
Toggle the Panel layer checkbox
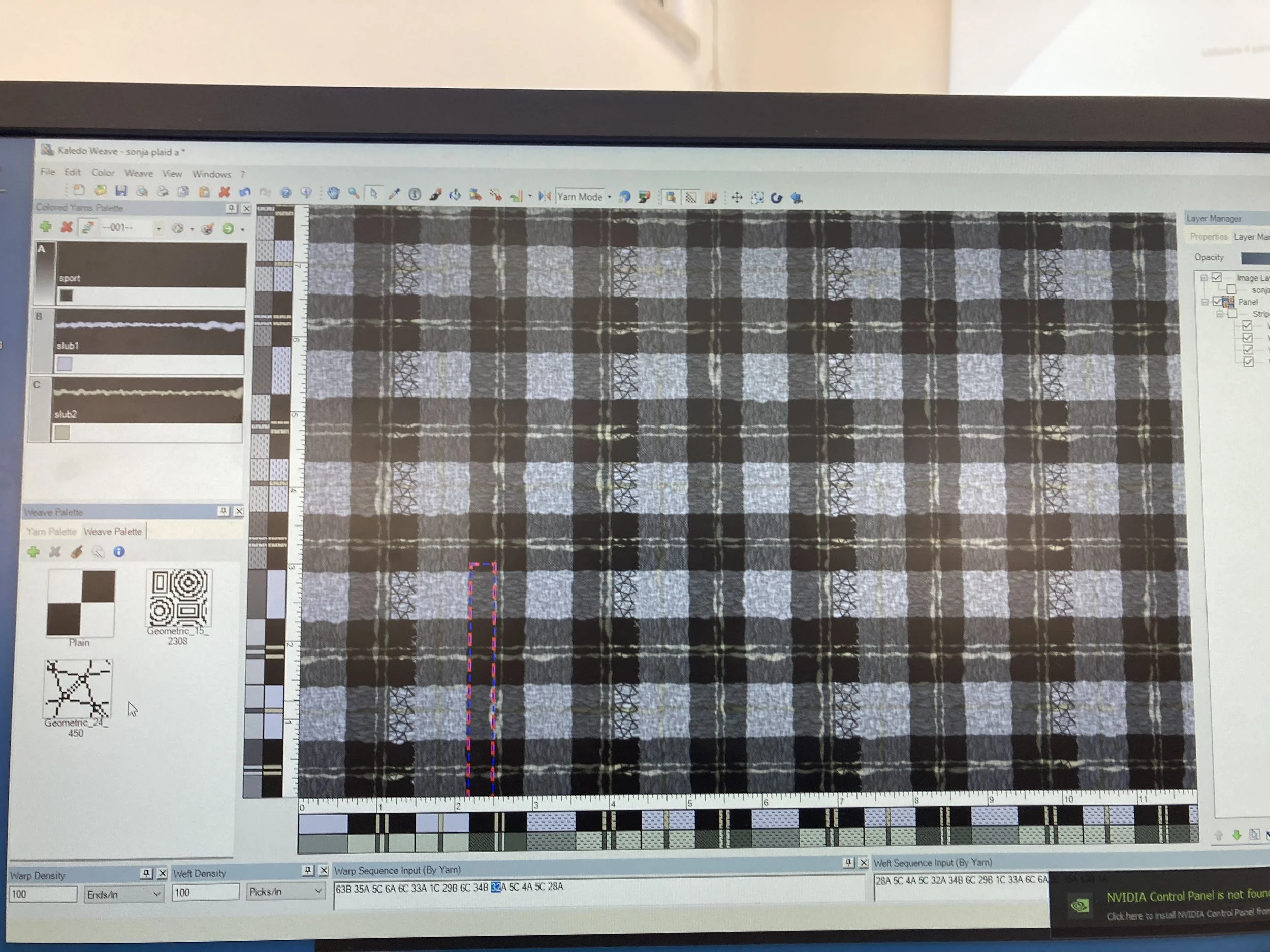1217,302
